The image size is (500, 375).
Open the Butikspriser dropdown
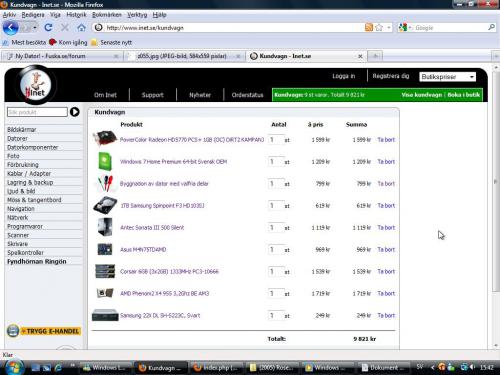(447, 77)
